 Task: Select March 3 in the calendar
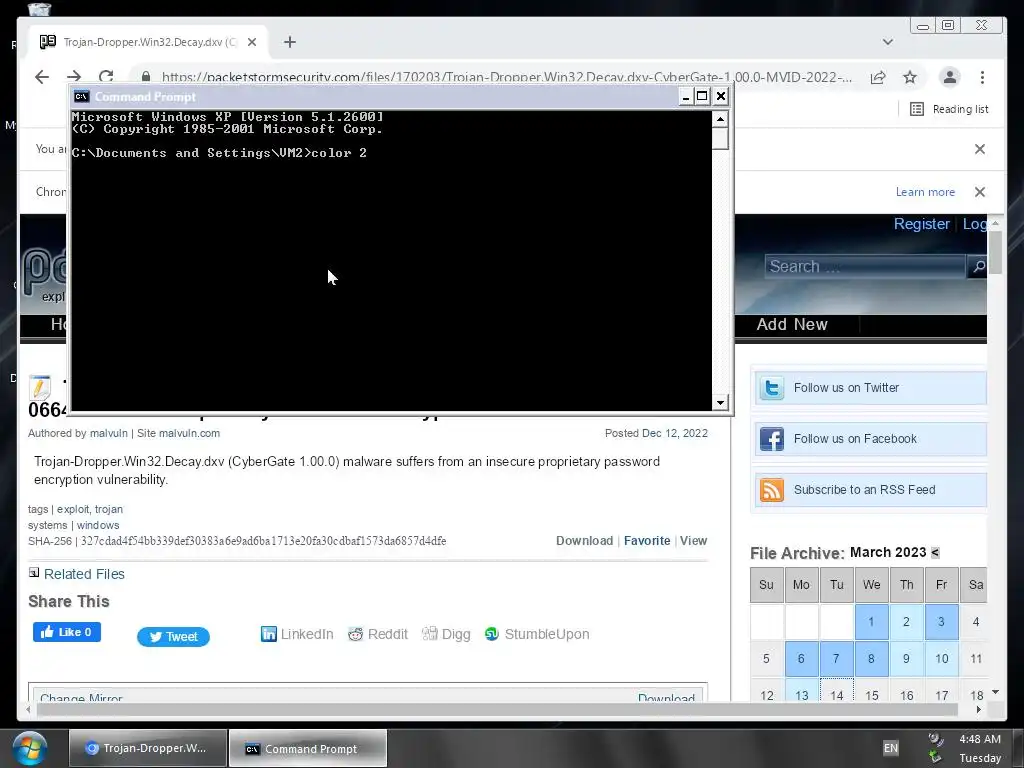[941, 622]
